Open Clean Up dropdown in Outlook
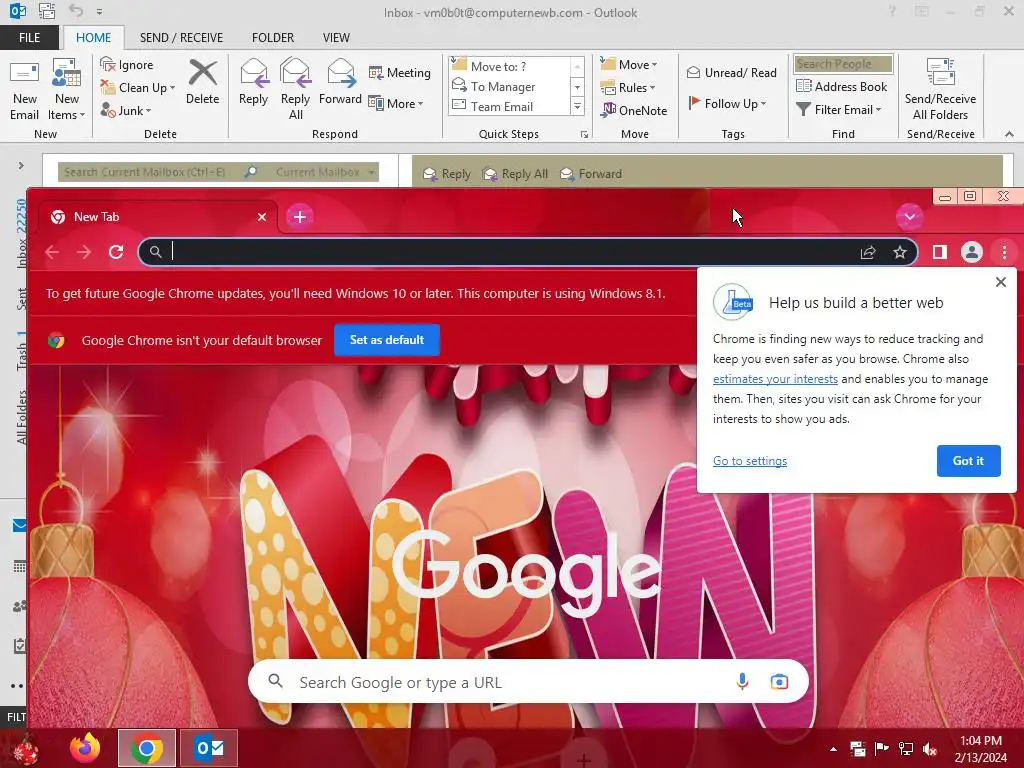The image size is (1024, 768). 138,88
